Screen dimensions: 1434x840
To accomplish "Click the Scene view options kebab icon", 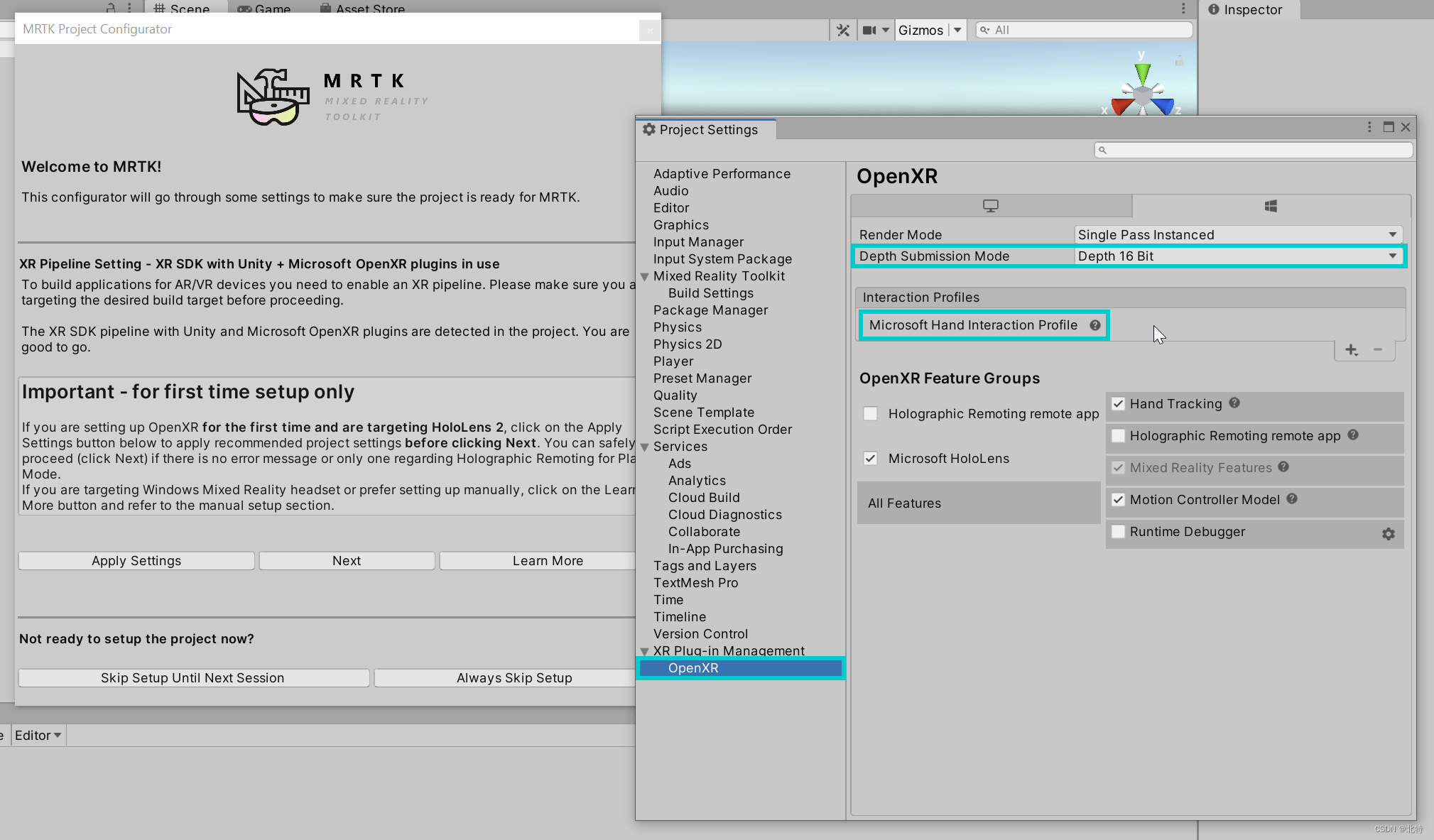I will click(1183, 9).
